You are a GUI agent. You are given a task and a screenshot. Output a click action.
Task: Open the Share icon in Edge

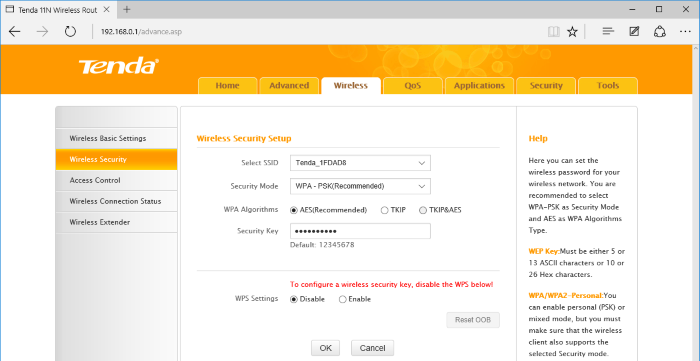point(660,32)
